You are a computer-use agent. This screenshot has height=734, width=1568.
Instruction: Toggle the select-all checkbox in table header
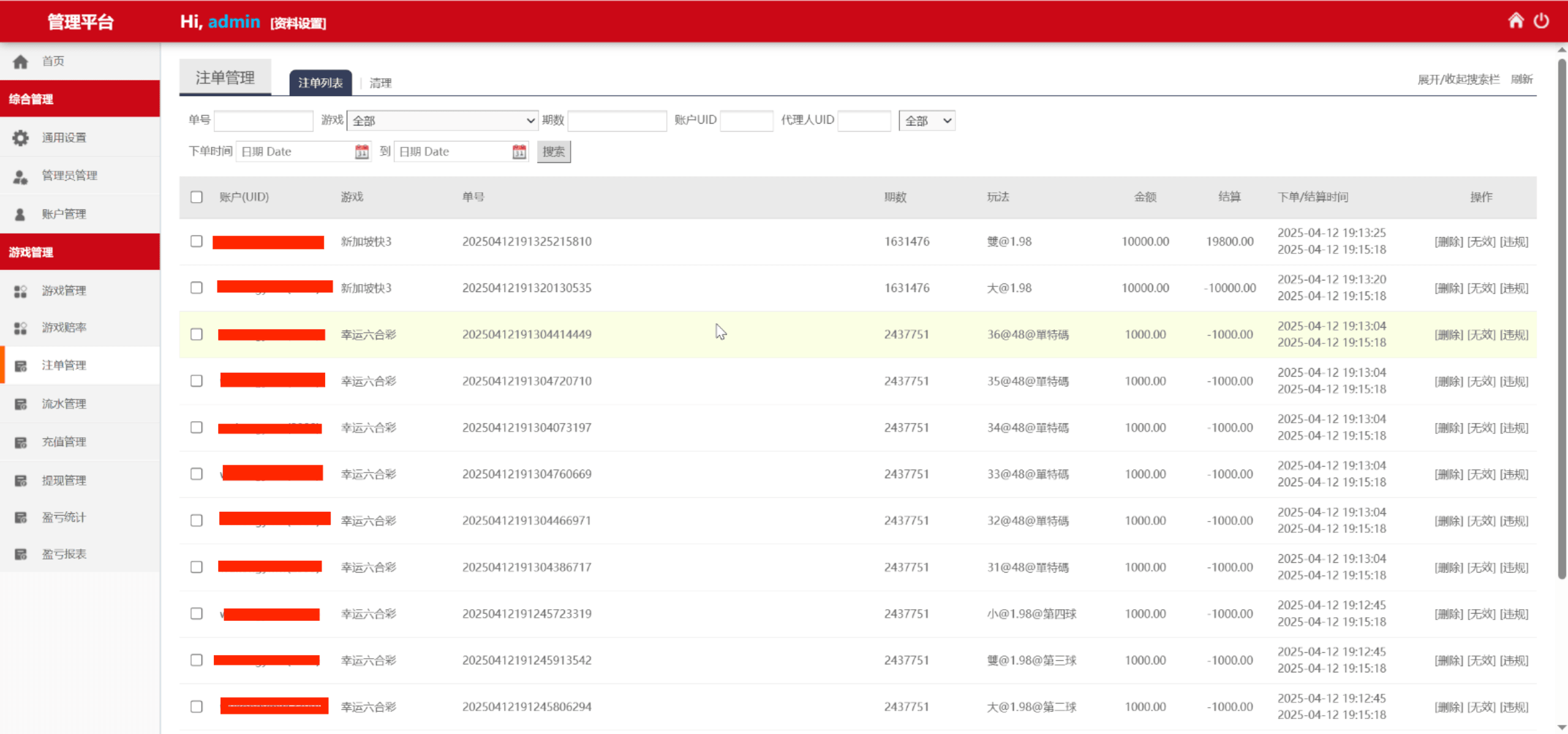pyautogui.click(x=196, y=197)
